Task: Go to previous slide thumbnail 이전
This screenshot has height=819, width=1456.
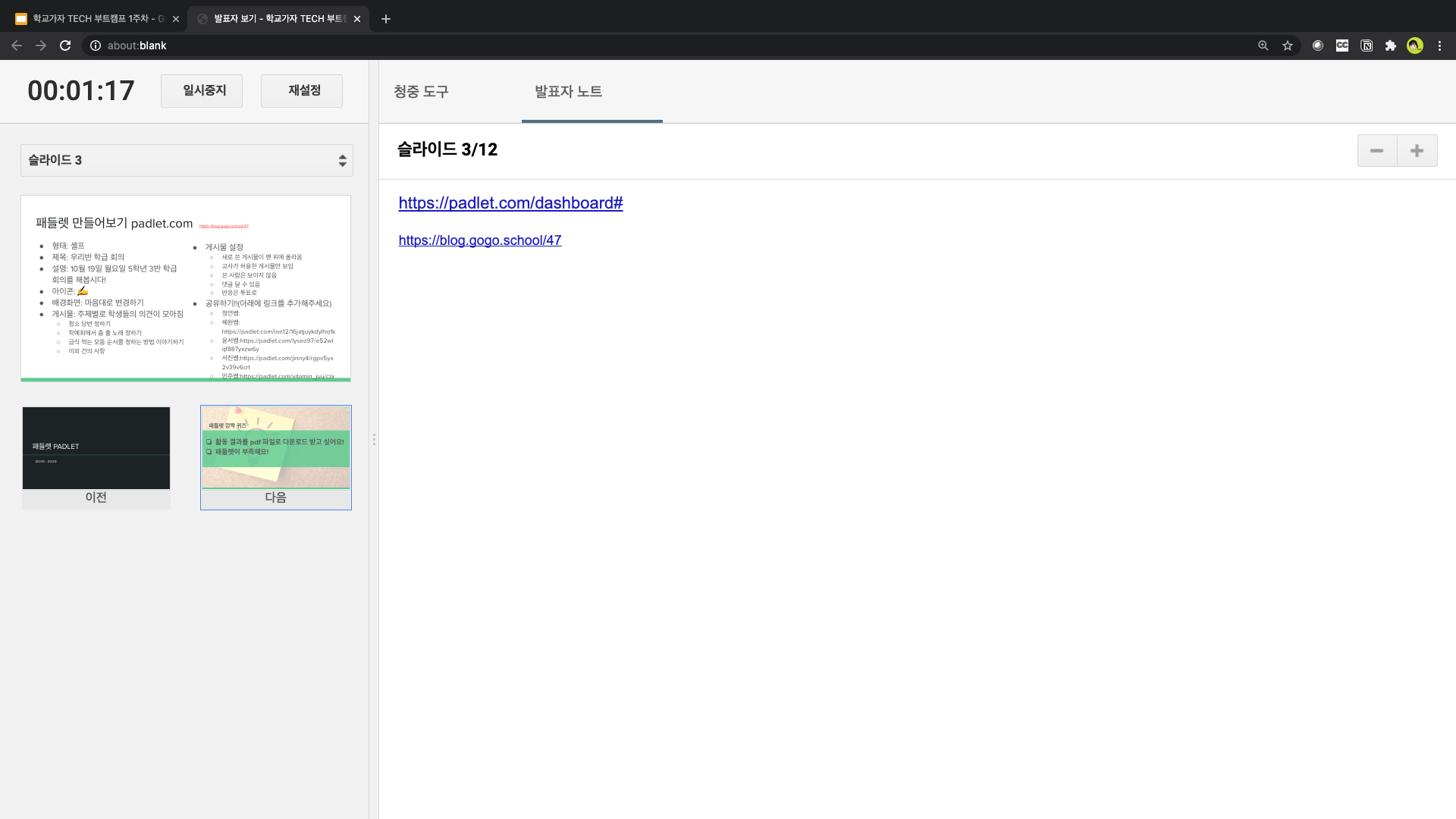Action: (x=96, y=457)
